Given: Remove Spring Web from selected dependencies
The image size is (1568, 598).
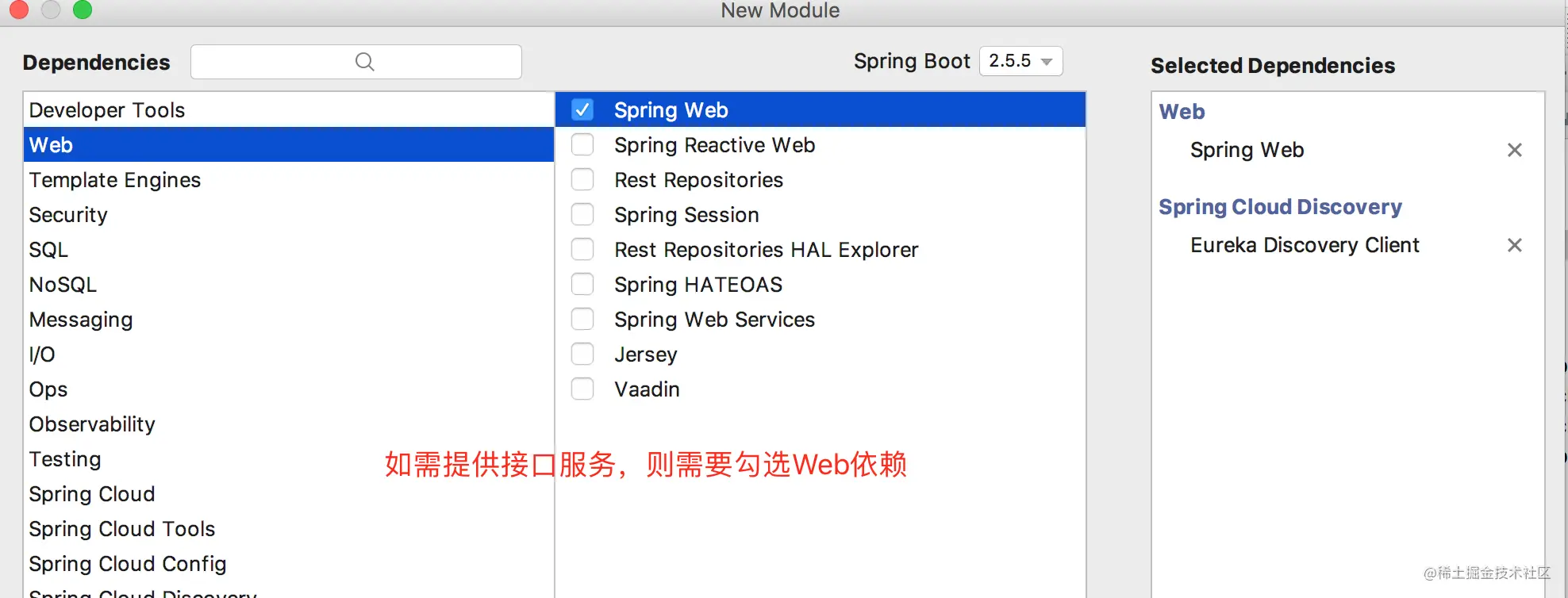Looking at the screenshot, I should tap(1514, 150).
